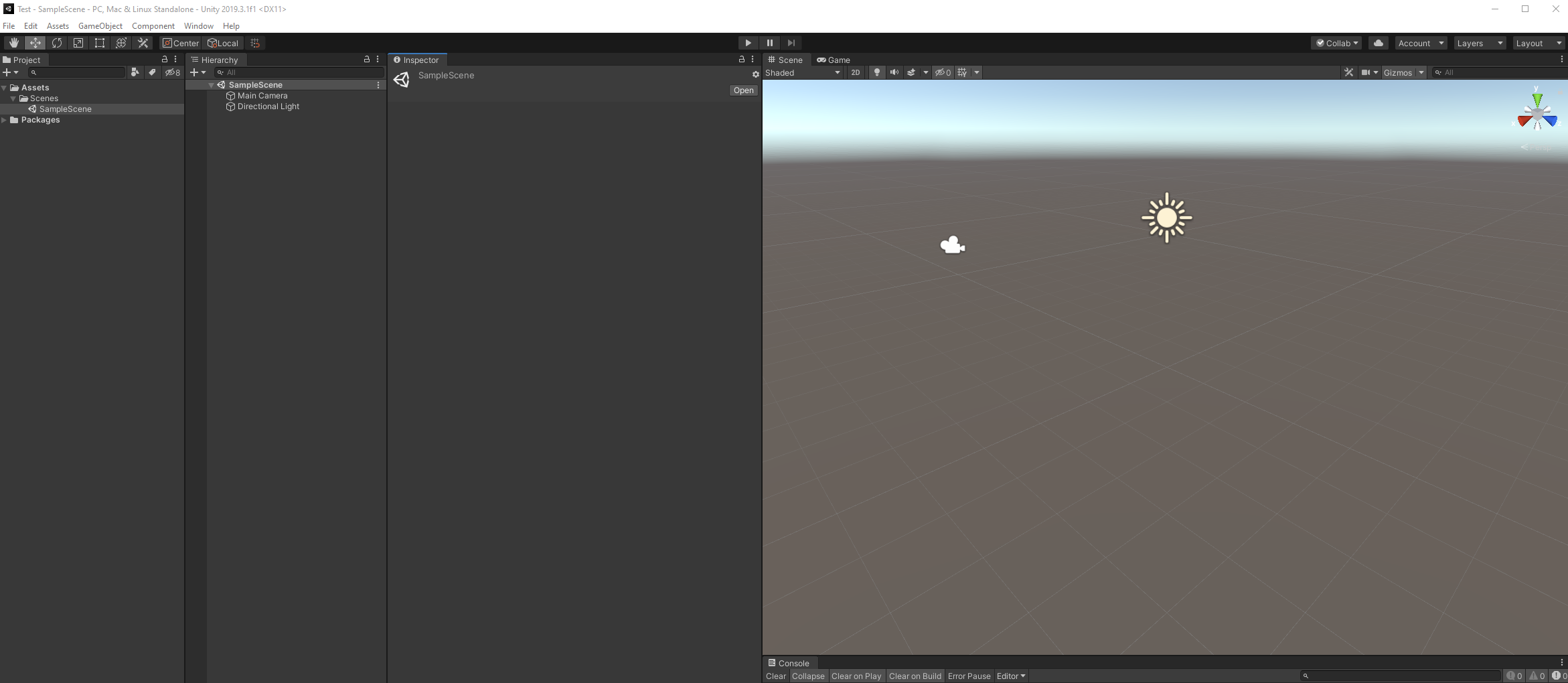Open Unity cloud services
The width and height of the screenshot is (1568, 683).
point(1379,43)
